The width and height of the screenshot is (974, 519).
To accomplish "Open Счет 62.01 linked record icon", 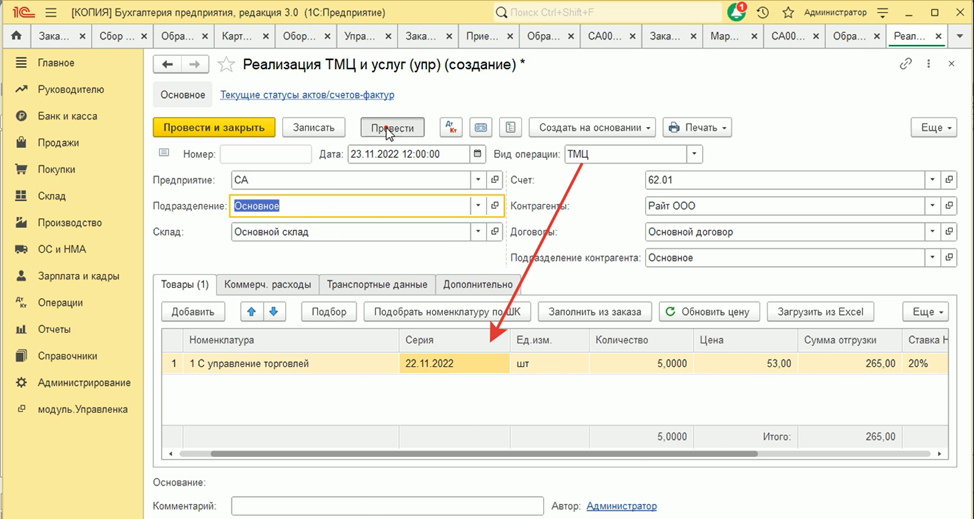I will click(949, 180).
